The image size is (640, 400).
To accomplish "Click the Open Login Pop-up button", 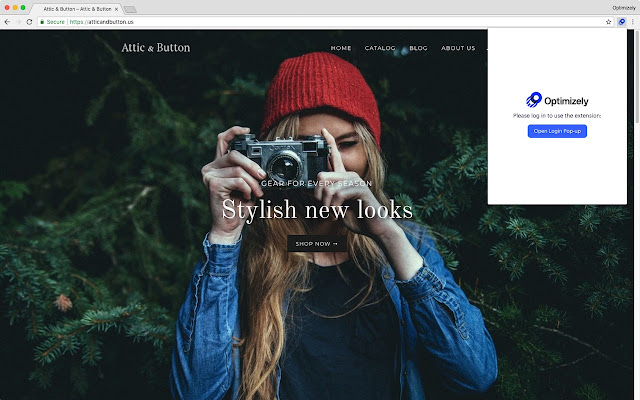I will [557, 131].
